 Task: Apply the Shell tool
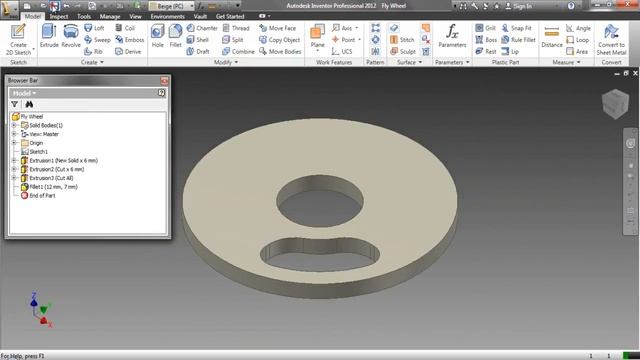tap(198, 40)
